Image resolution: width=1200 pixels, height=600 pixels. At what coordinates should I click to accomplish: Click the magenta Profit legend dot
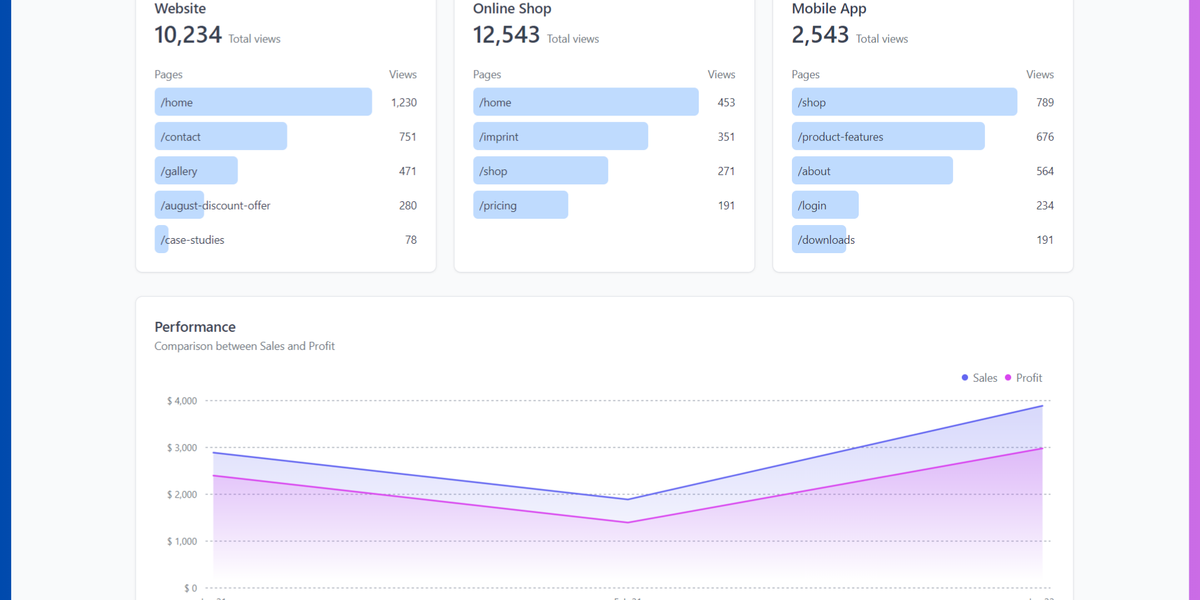[1006, 377]
